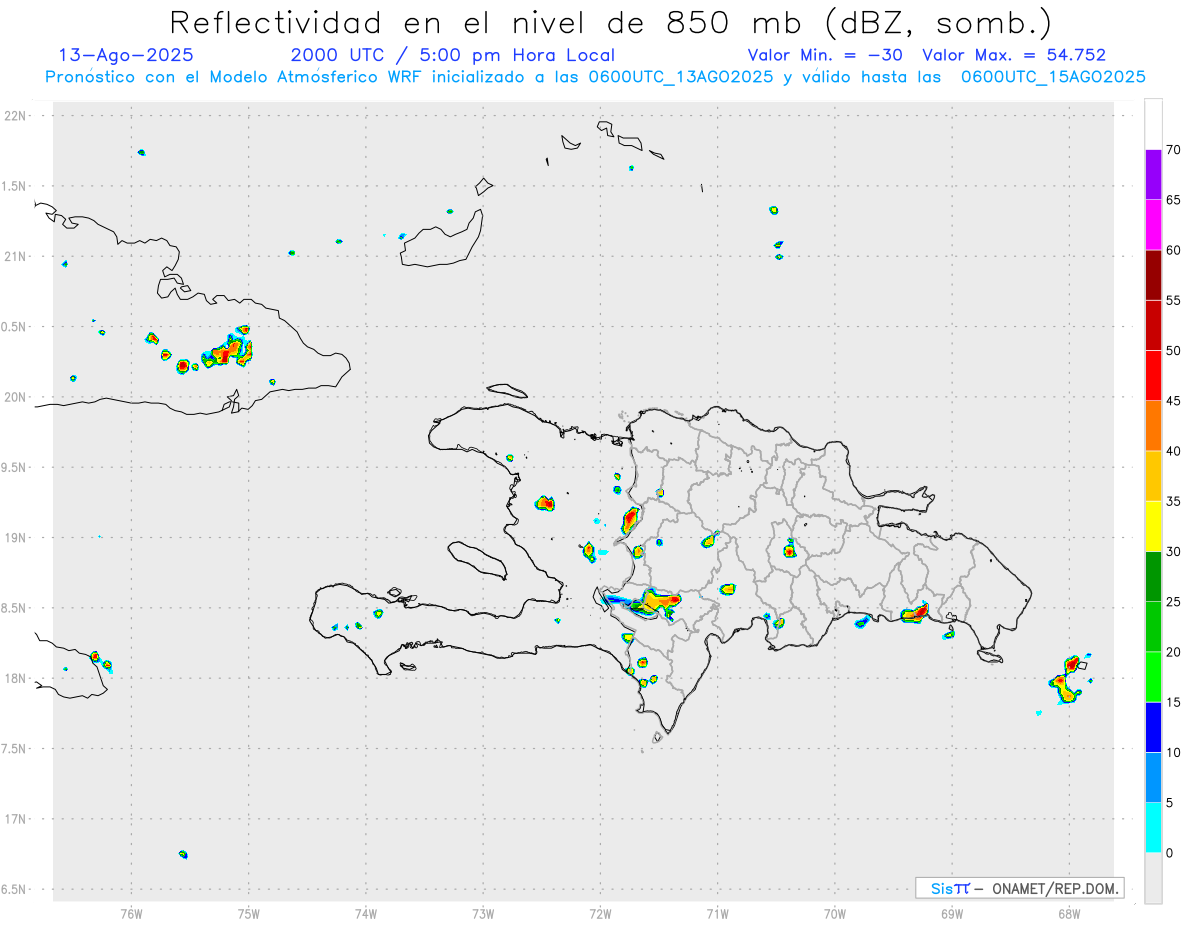
Task: Click the '72W' longitude axis label
Action: tap(600, 914)
